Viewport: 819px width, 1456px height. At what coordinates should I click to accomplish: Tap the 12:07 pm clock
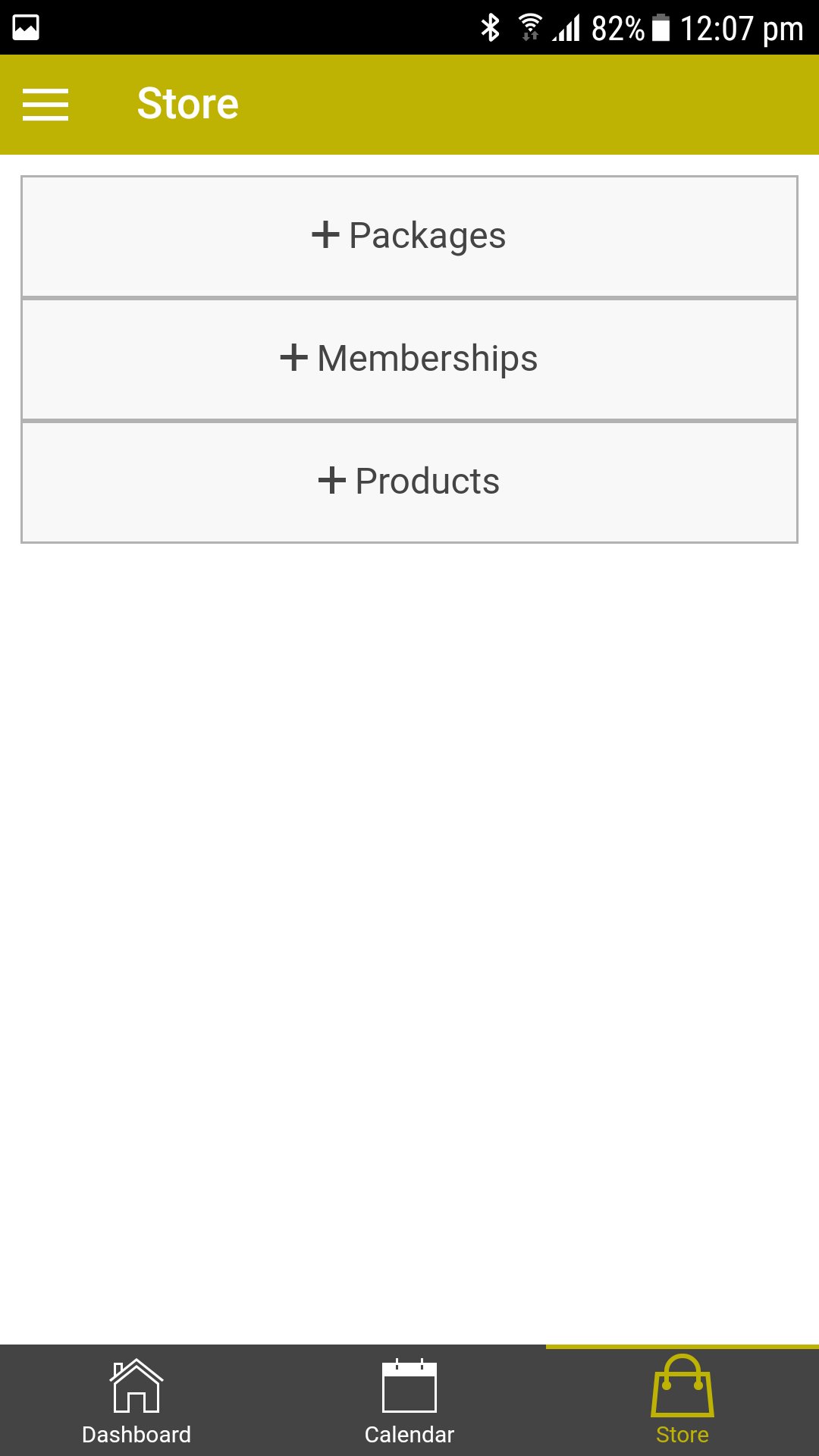[x=741, y=29]
